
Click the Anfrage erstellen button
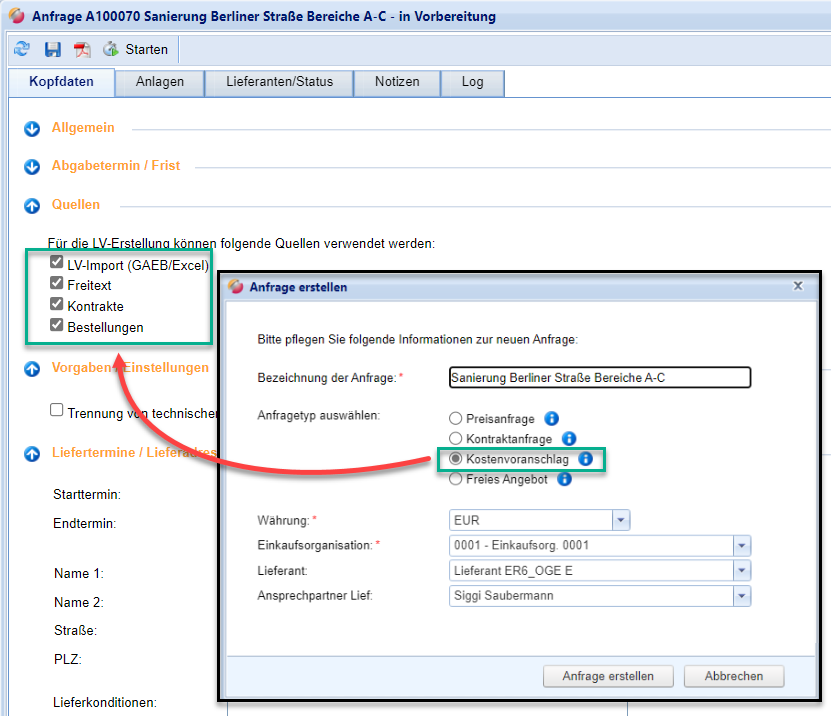tap(608, 676)
